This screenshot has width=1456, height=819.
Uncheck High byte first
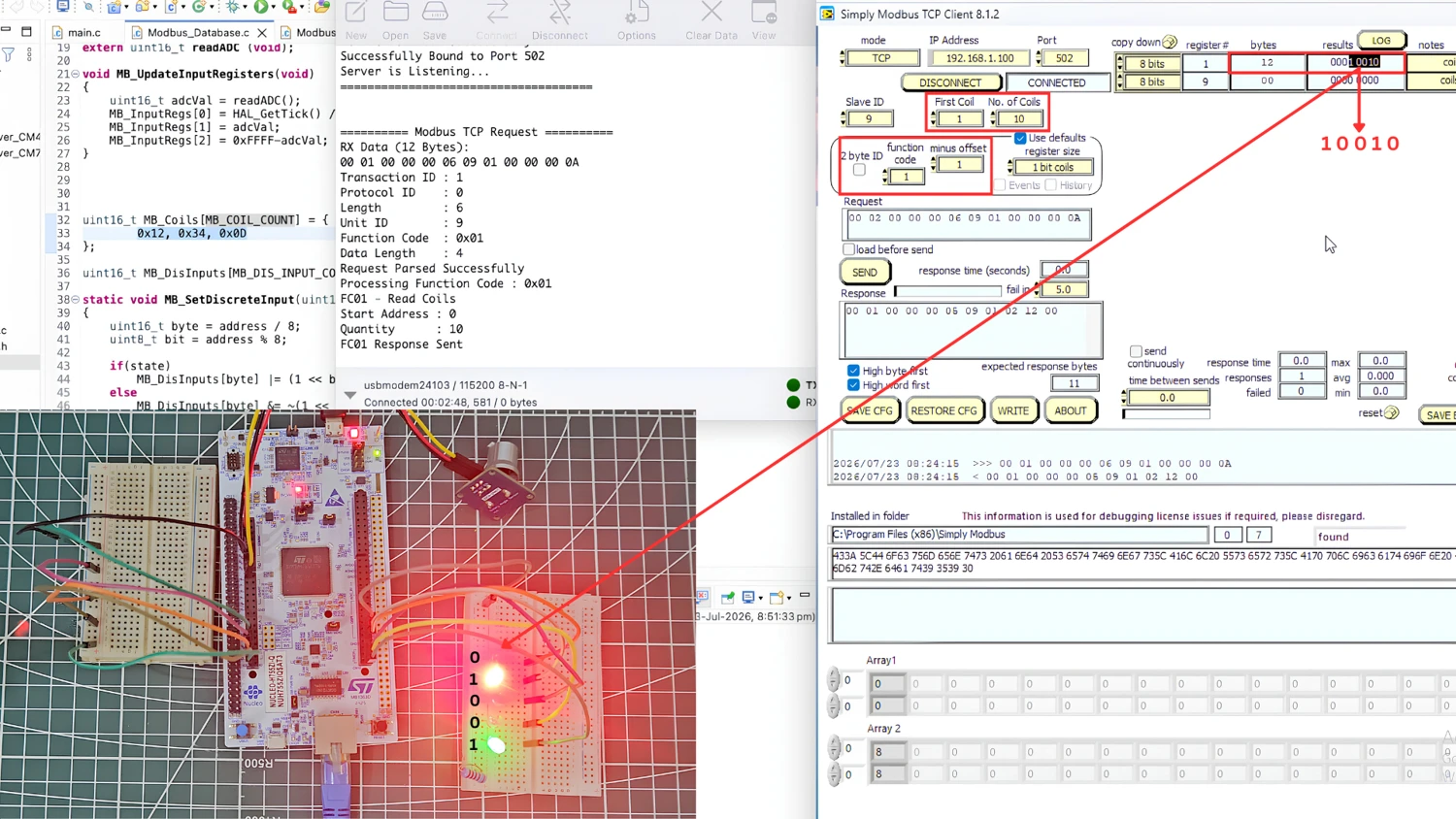pos(853,371)
